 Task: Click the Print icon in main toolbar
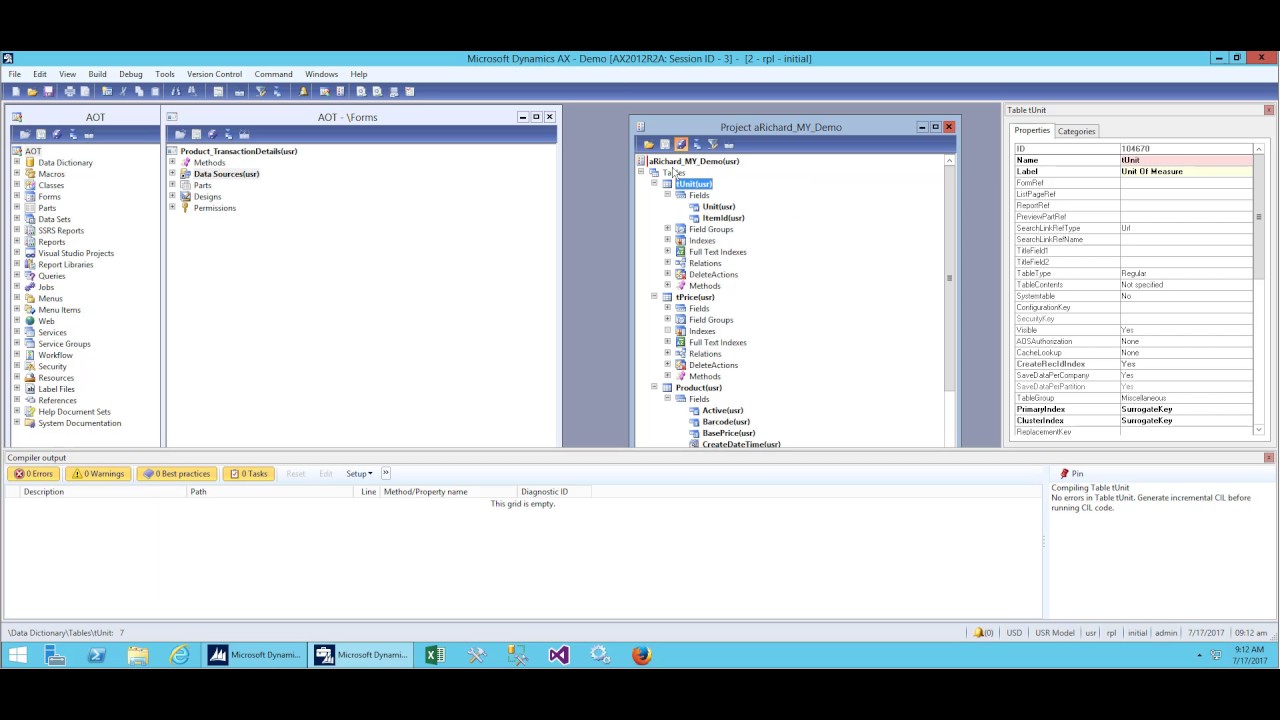pyautogui.click(x=70, y=91)
